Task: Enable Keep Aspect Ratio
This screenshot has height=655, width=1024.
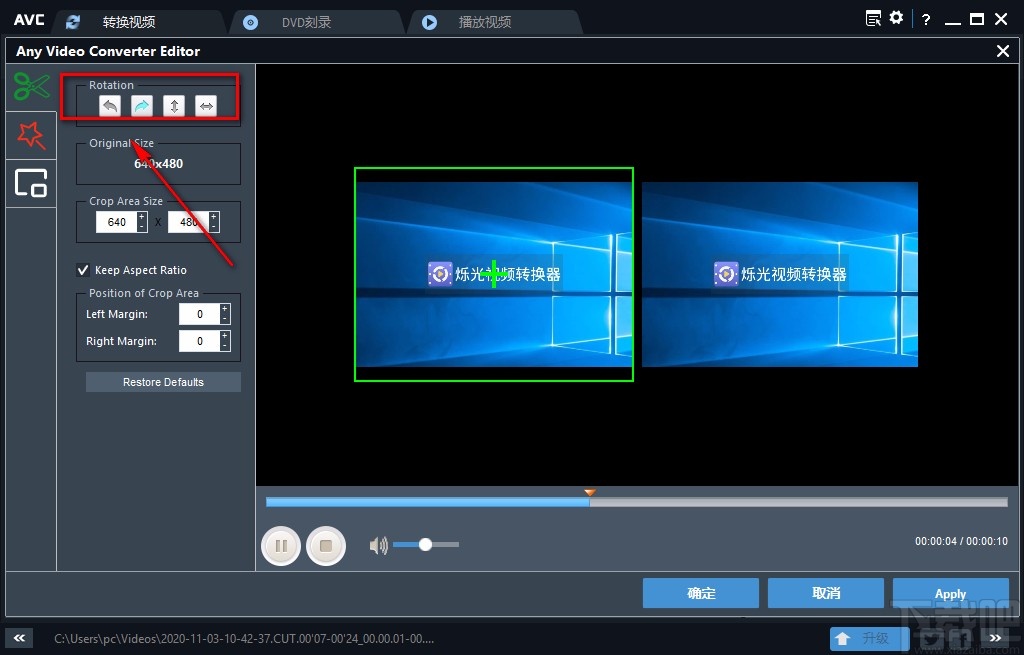Action: pos(84,270)
